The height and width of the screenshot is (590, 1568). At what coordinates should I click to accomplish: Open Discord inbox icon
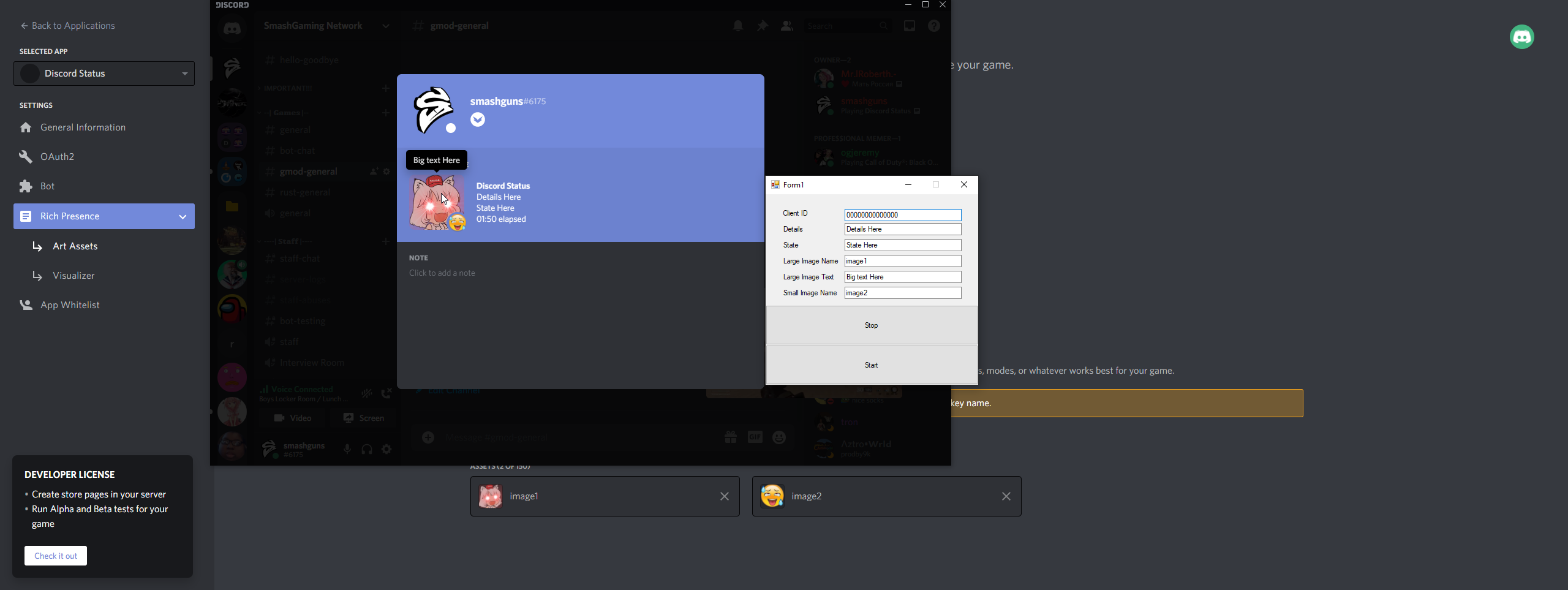point(910,26)
